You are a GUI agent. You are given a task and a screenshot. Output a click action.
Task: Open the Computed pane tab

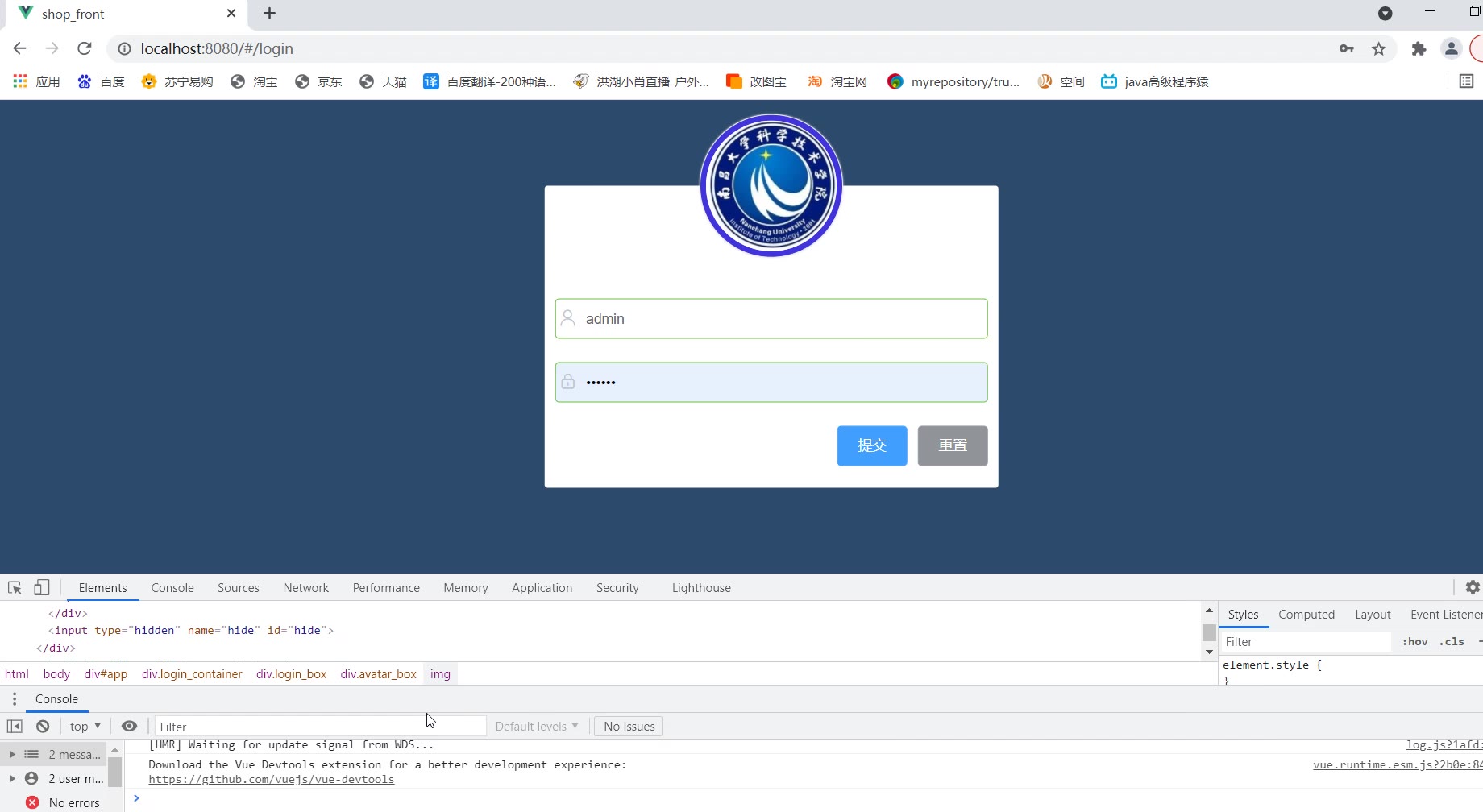[1306, 615]
